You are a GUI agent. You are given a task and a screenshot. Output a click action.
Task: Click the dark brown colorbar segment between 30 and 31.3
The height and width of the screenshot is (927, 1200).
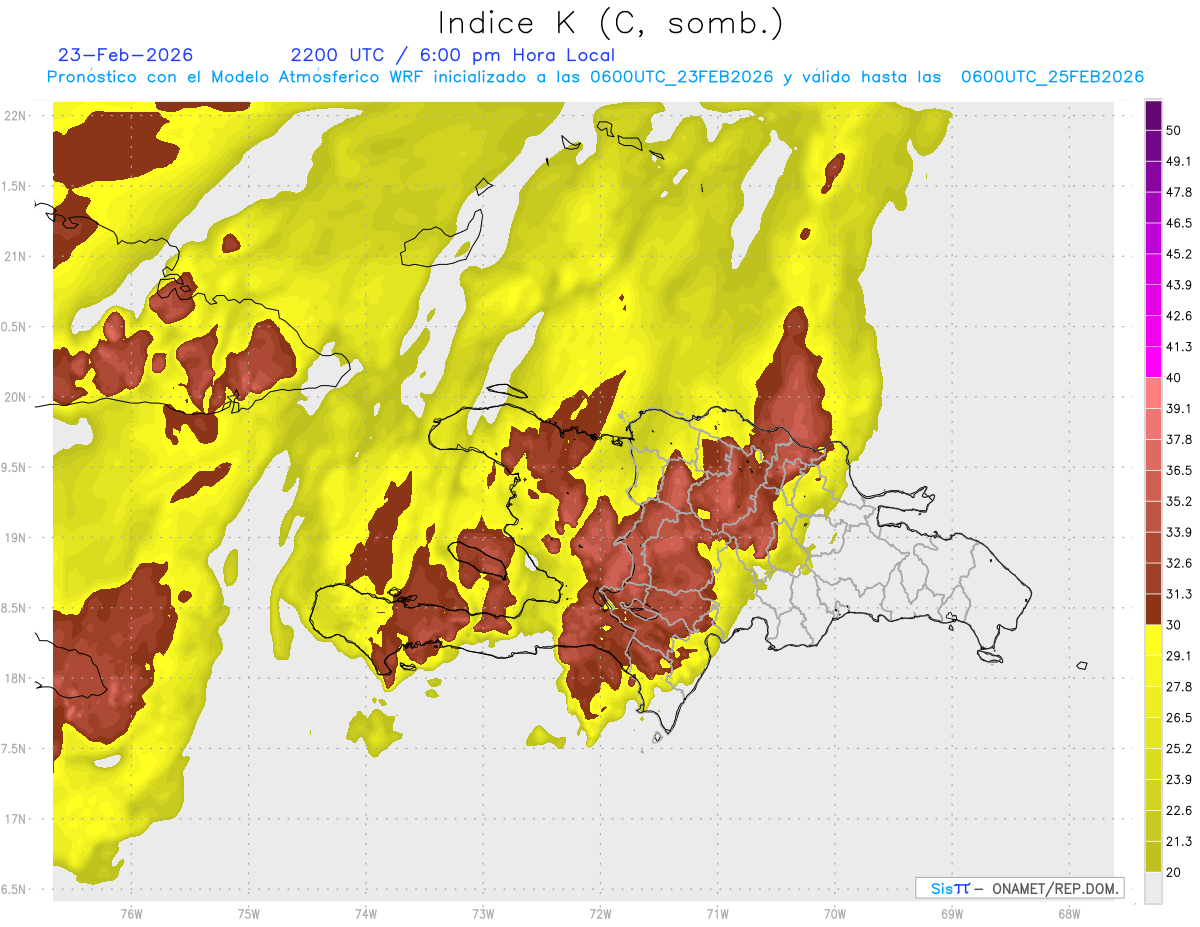click(x=1153, y=609)
